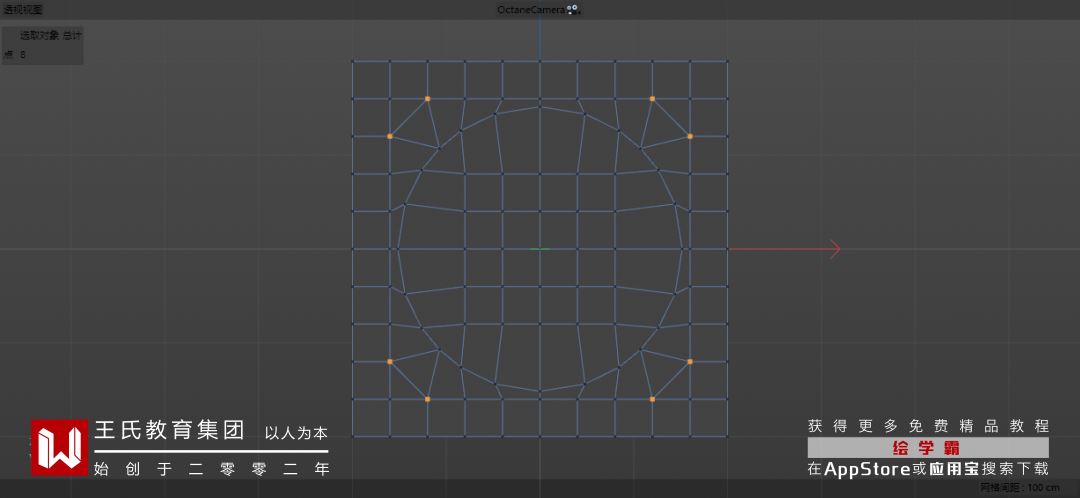Click the 网格间距 100 cm status text

click(1019, 488)
